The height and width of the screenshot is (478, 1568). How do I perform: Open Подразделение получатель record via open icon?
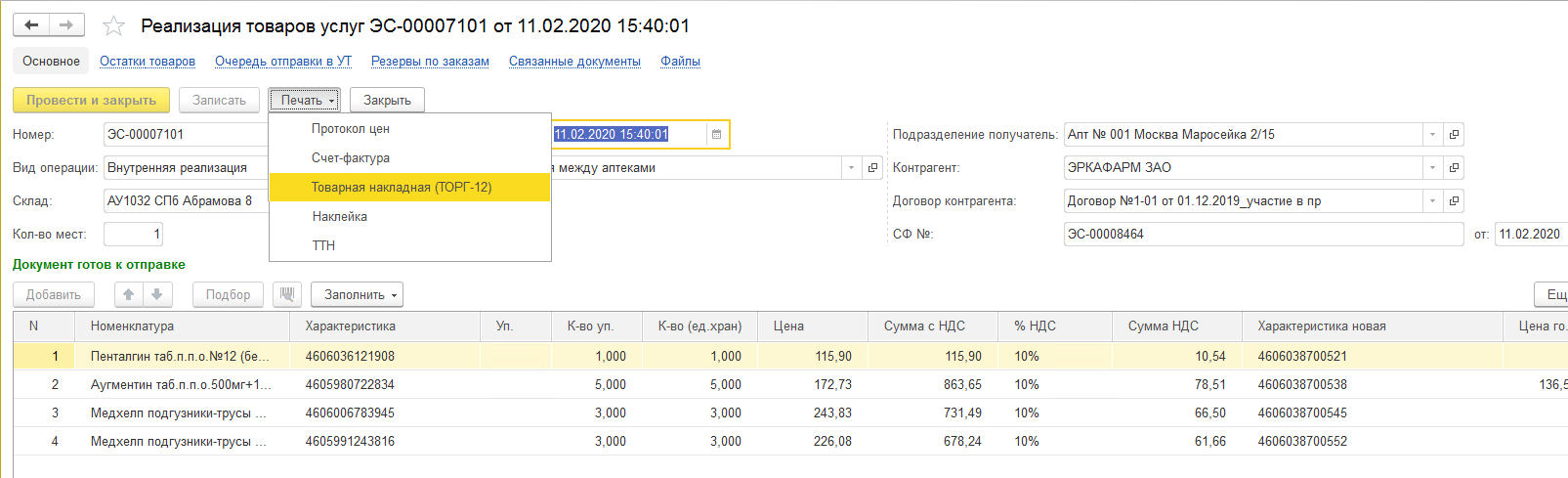pos(1454,135)
